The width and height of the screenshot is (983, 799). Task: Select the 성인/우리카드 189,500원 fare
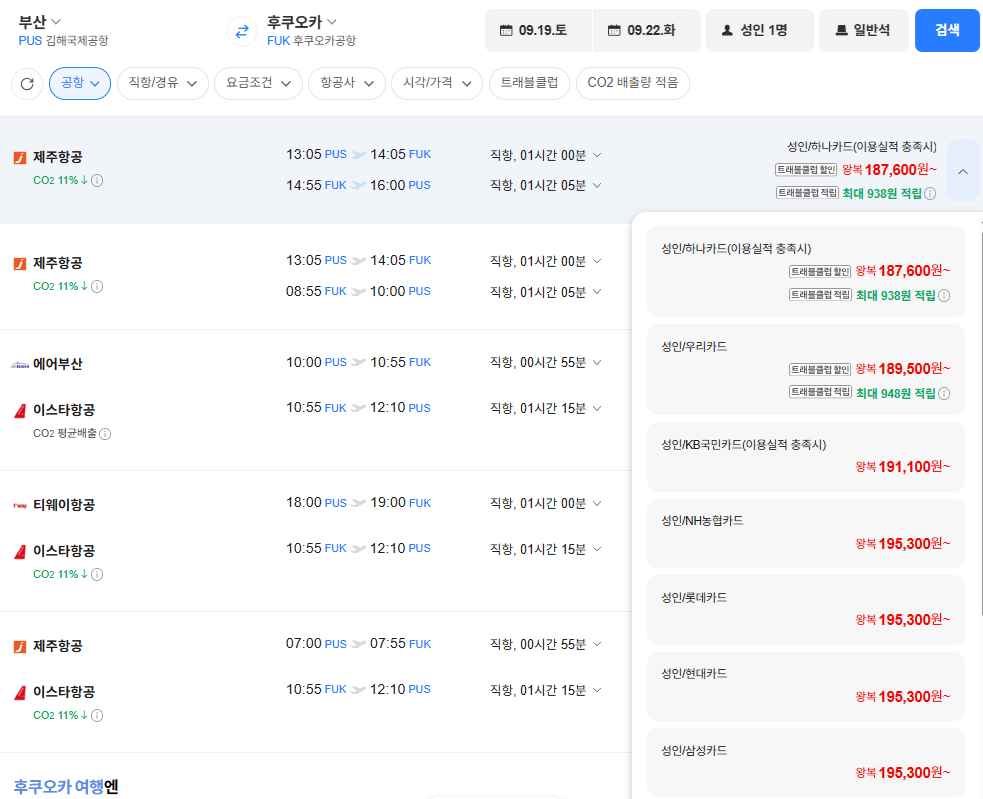805,369
